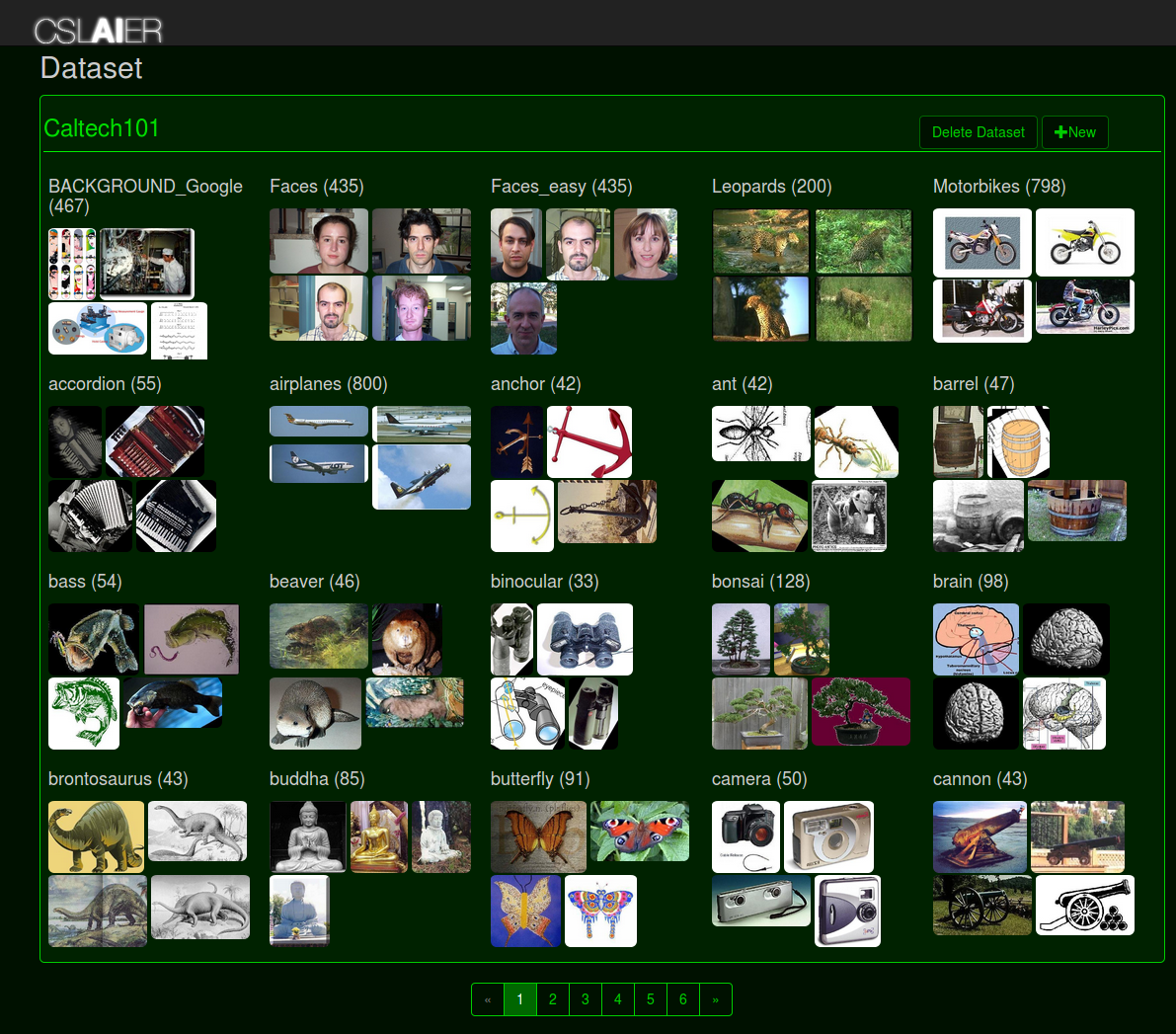The width and height of the screenshot is (1176, 1034).
Task: Open the buddha (85) category
Action: (317, 778)
